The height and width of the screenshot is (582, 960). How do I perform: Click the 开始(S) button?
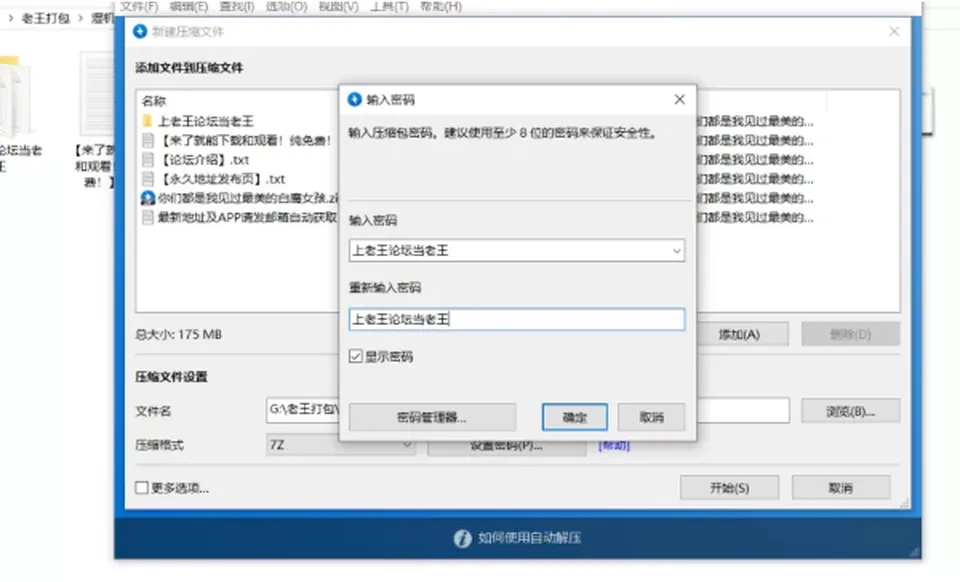(729, 488)
